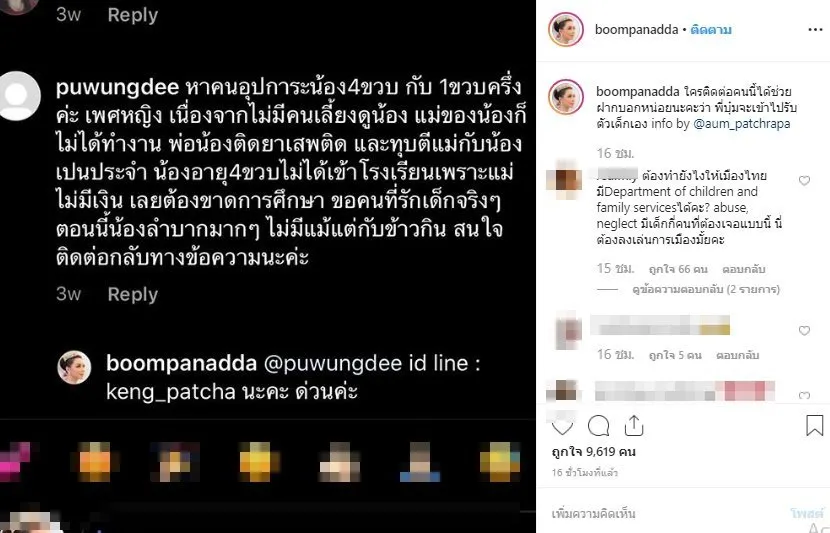Open boompanadda username in header
Viewport: 830px width, 533px height.
[636, 30]
